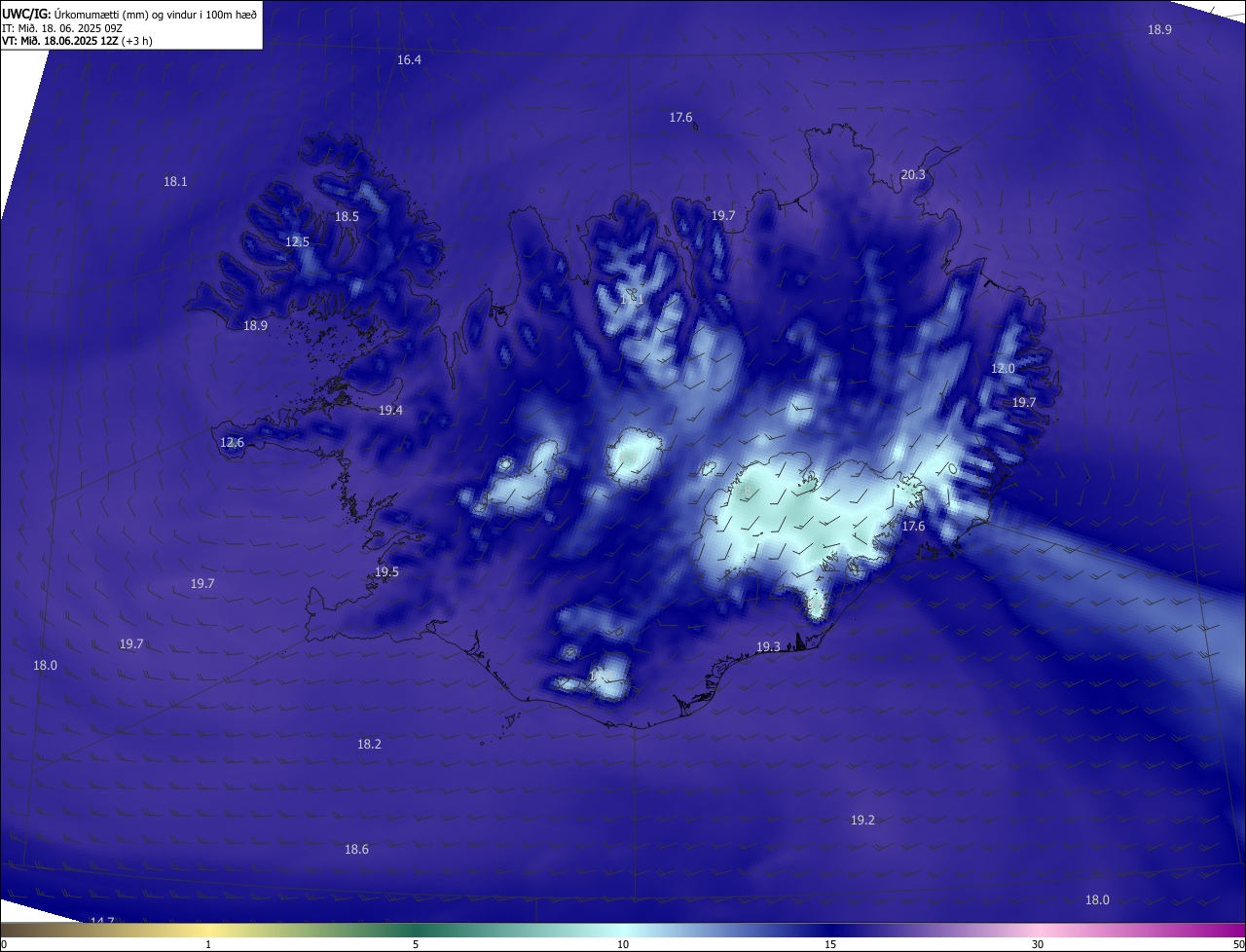Select the colorbar tick label 10
Viewport: 1246px width, 952px height.
click(623, 944)
